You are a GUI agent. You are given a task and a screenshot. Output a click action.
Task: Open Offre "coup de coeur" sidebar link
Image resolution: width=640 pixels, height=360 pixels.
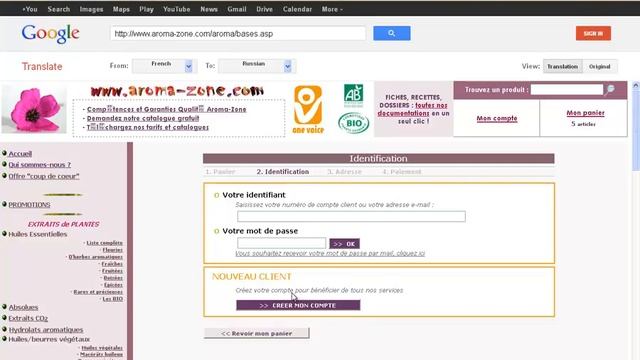(x=44, y=176)
